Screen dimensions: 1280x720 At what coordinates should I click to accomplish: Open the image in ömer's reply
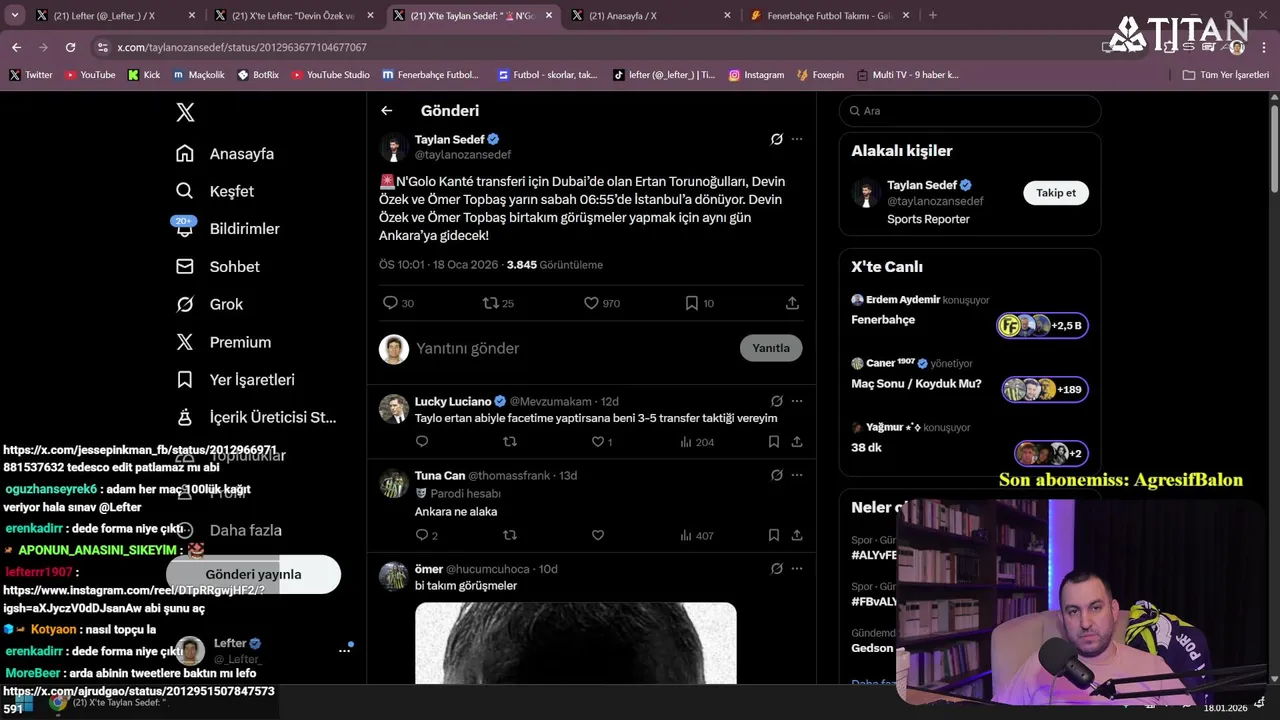point(576,643)
